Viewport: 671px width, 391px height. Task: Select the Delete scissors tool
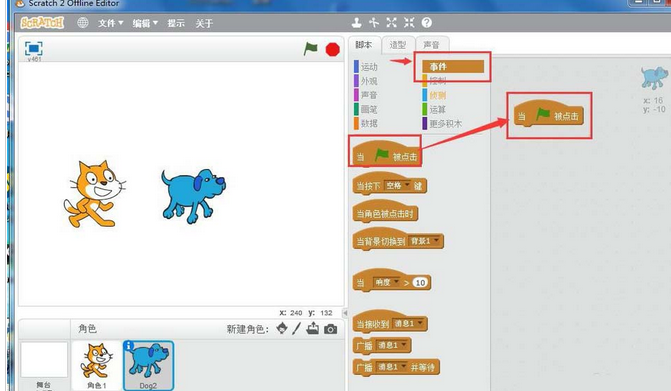[374, 23]
